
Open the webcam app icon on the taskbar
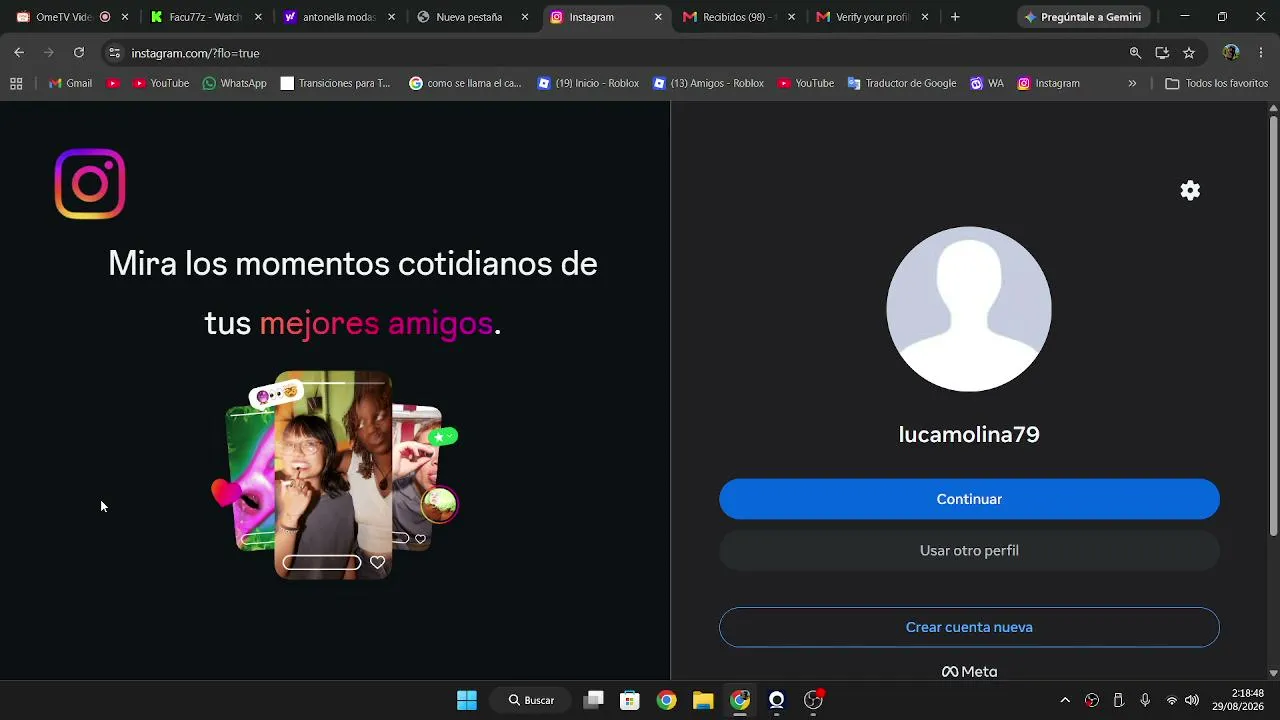tap(776, 700)
